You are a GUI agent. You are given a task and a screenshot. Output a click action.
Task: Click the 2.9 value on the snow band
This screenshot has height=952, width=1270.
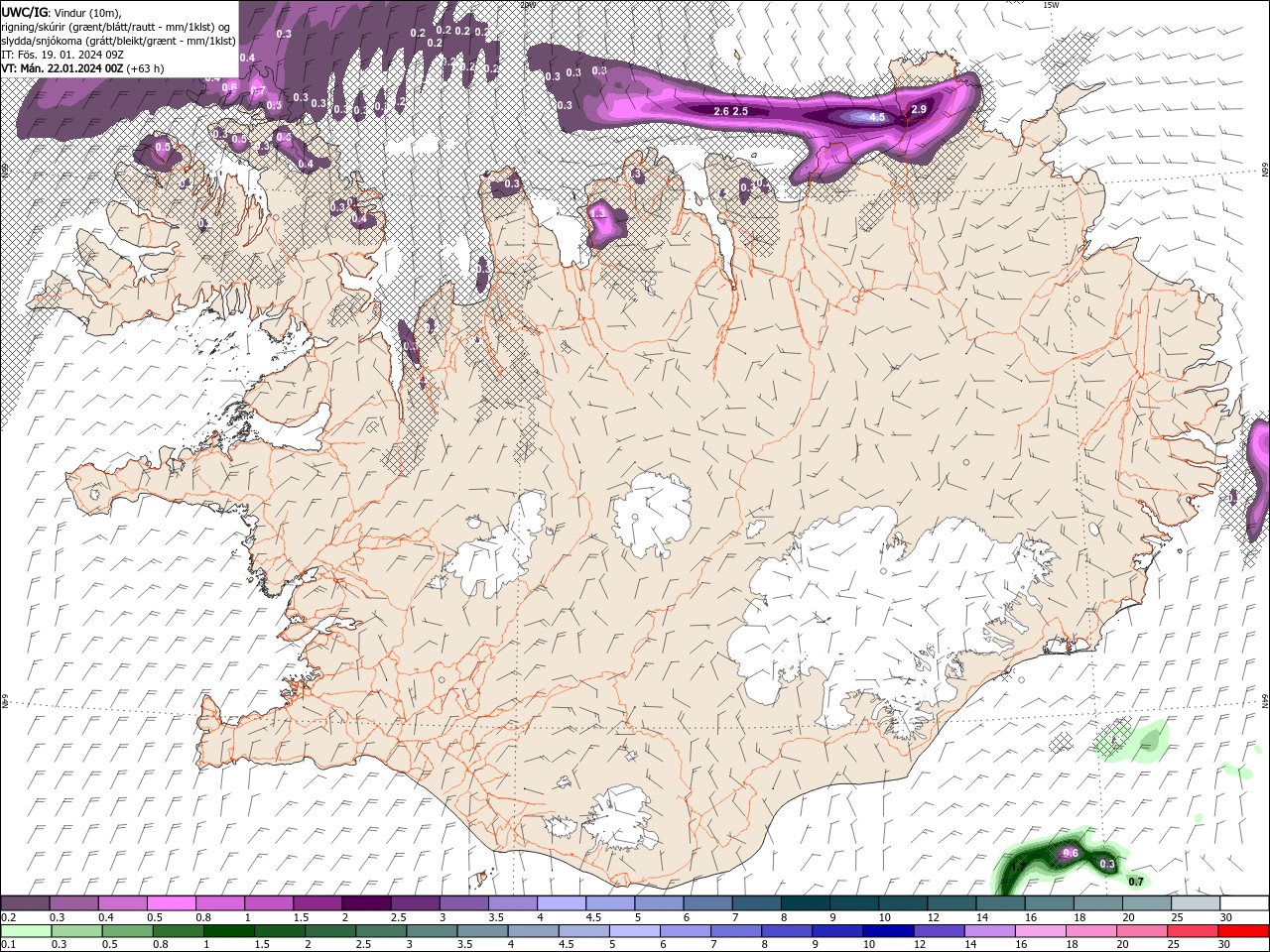[x=919, y=109]
